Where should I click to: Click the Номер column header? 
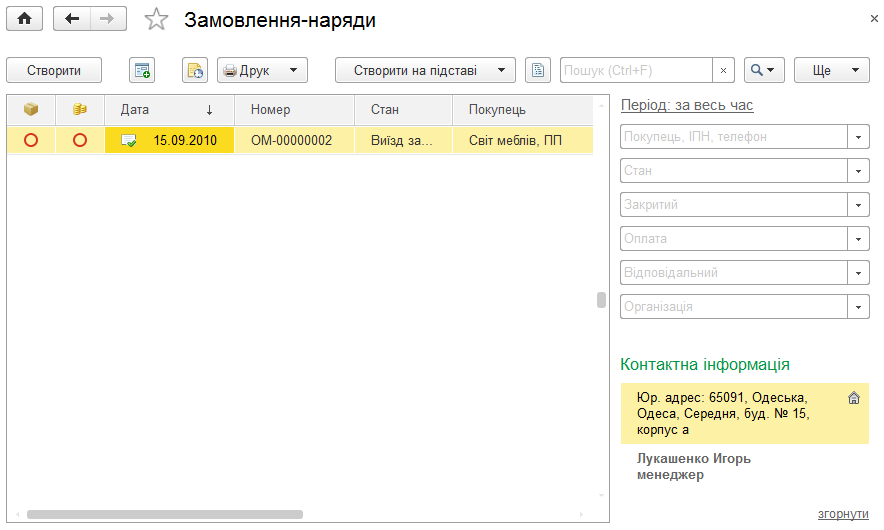pos(294,109)
